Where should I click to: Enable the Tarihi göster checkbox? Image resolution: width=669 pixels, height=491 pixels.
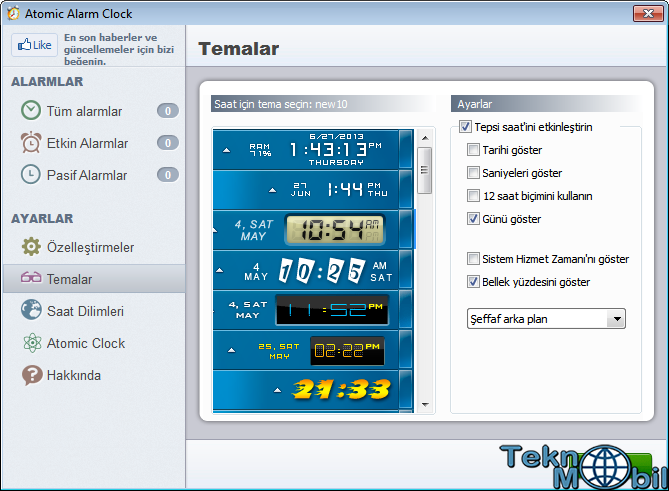(473, 150)
